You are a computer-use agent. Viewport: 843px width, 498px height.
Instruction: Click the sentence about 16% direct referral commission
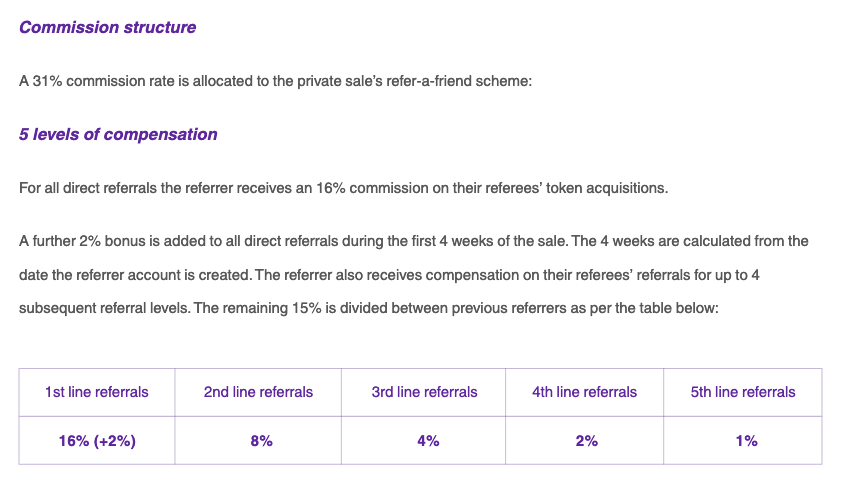coord(344,188)
